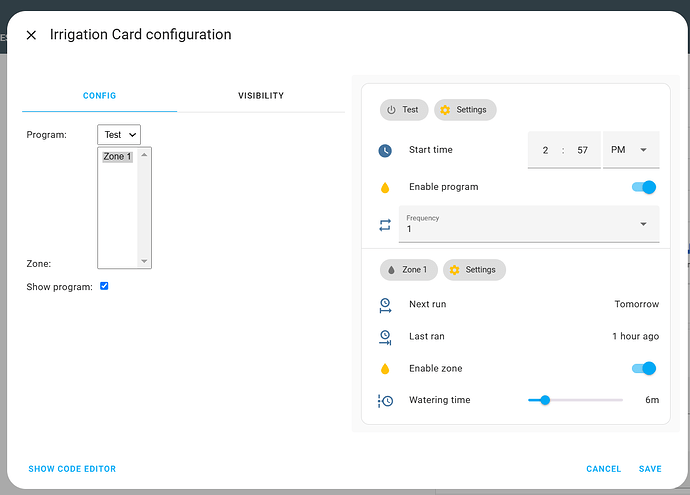Click the gear icon in program Settings chip
The height and width of the screenshot is (495, 690).
445,110
